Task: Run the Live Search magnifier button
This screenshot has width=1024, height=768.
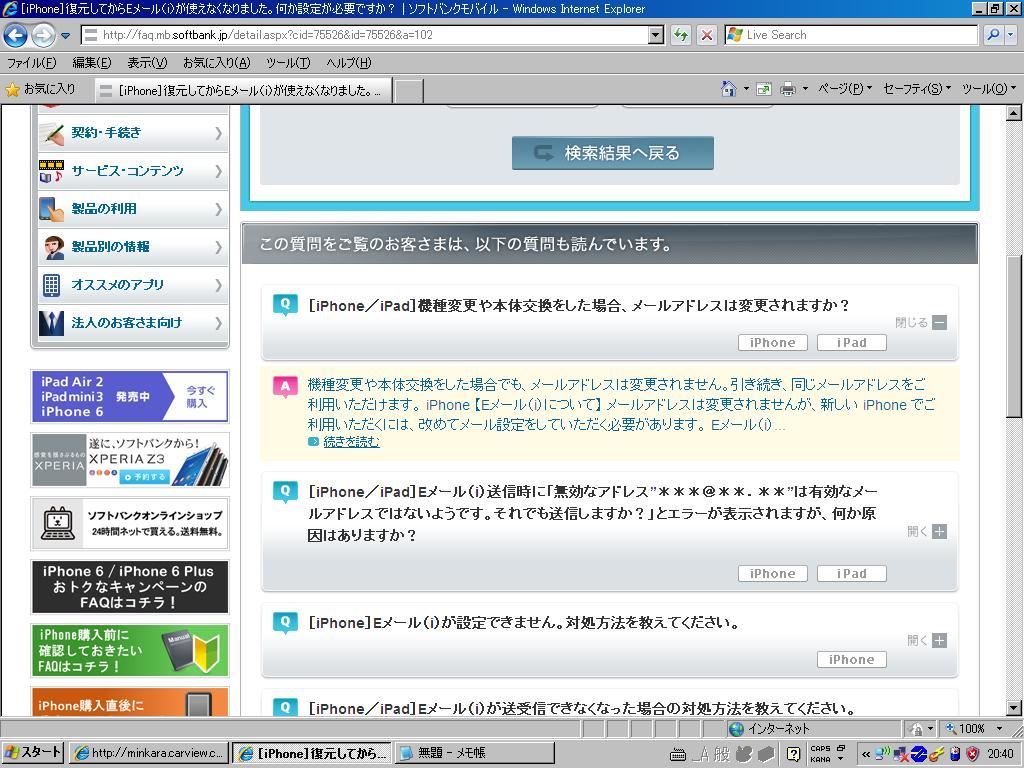Action: tap(993, 35)
